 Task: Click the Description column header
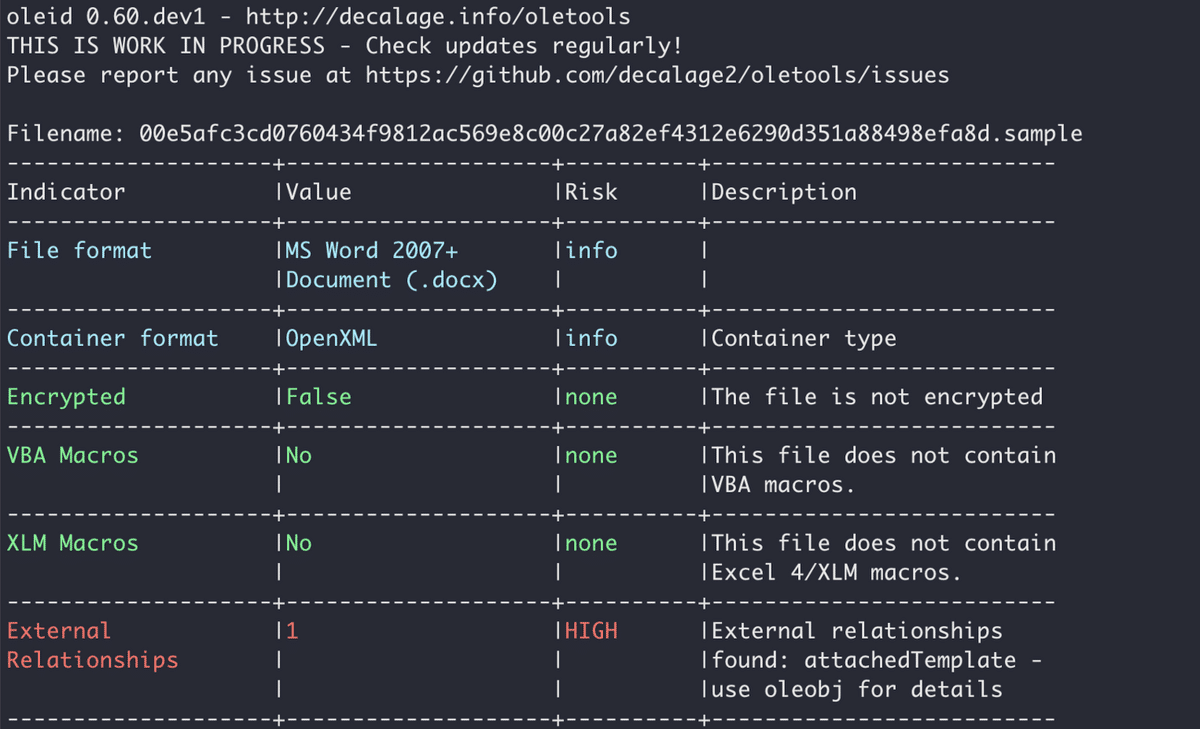(x=784, y=192)
